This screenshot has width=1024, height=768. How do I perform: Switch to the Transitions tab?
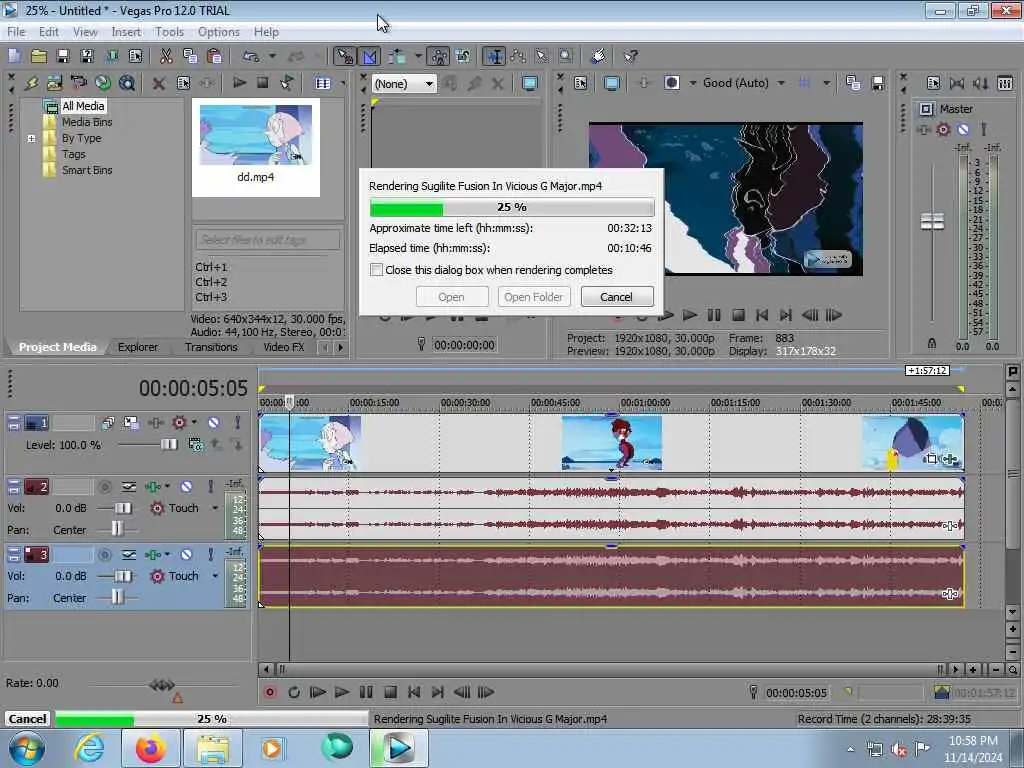coord(211,347)
